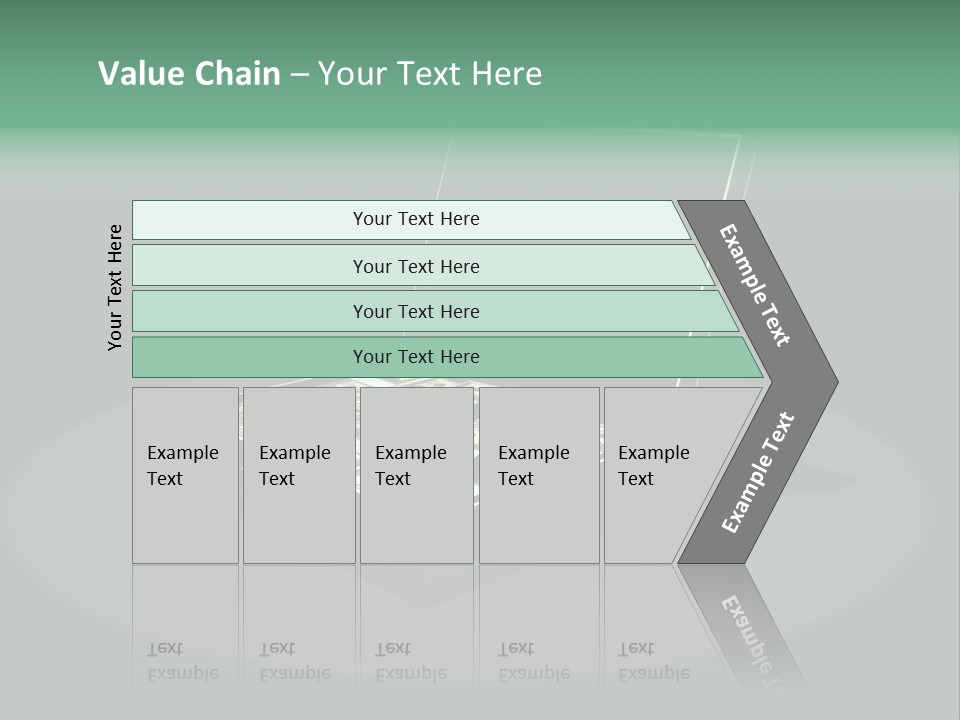
Task: Select the upper dark arrow "Example Text" segment
Action: (756, 287)
